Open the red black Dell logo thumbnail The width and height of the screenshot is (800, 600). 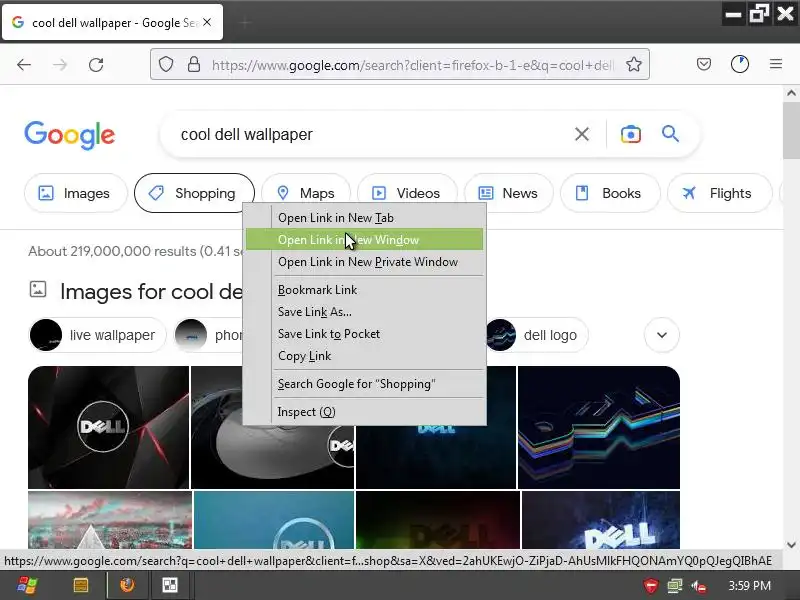(108, 428)
